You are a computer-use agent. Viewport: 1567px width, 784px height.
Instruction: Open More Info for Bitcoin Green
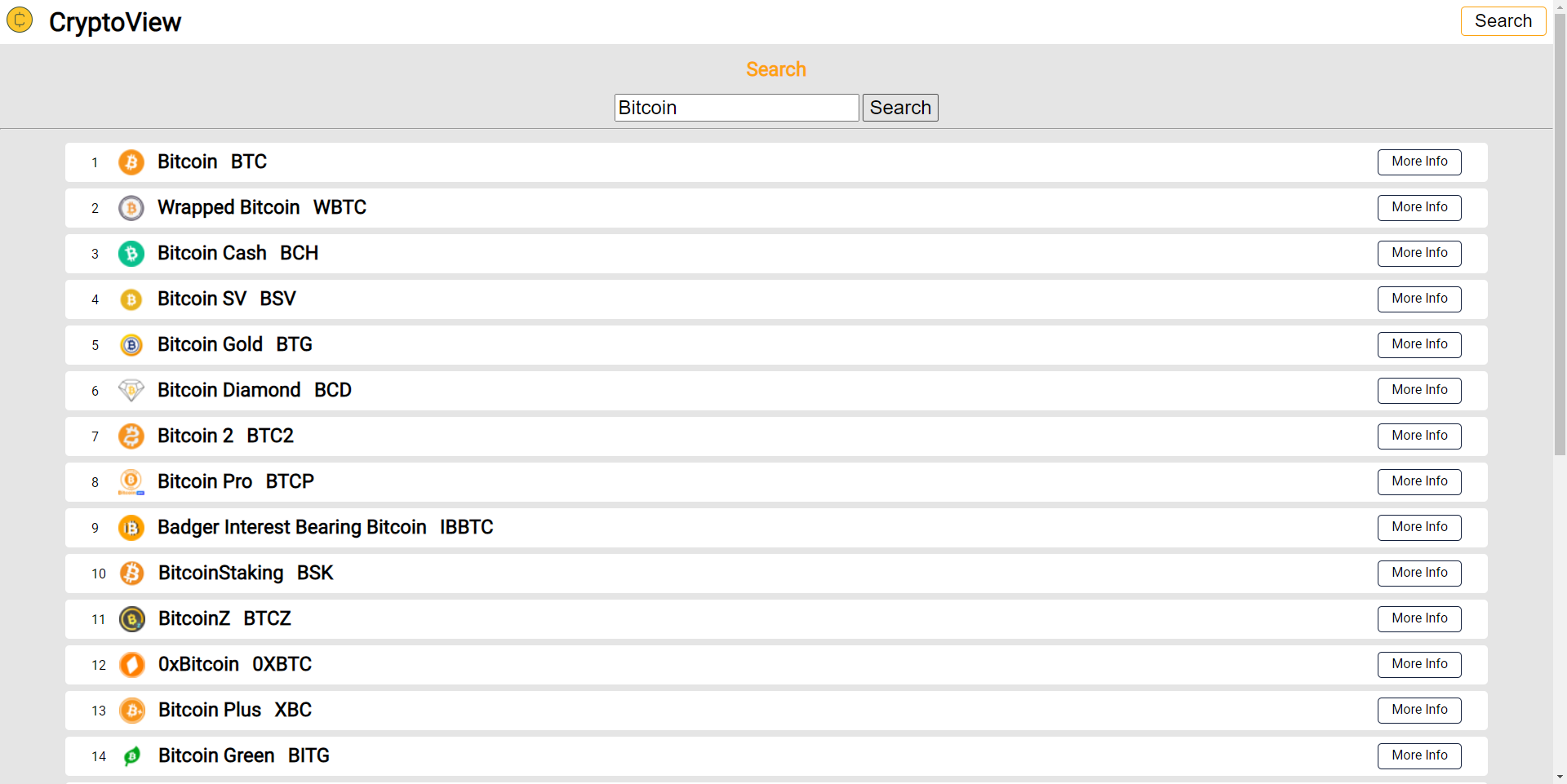(1419, 755)
